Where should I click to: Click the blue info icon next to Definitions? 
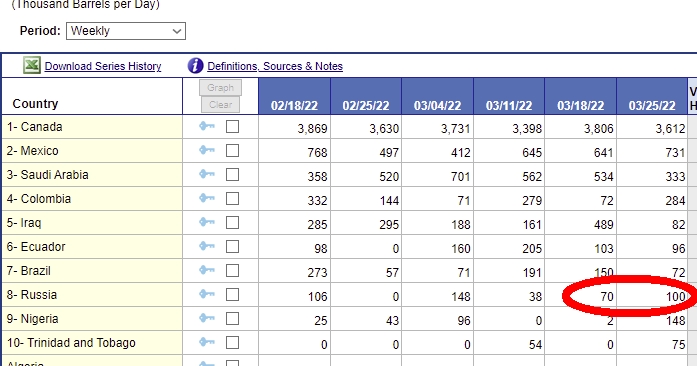point(195,65)
